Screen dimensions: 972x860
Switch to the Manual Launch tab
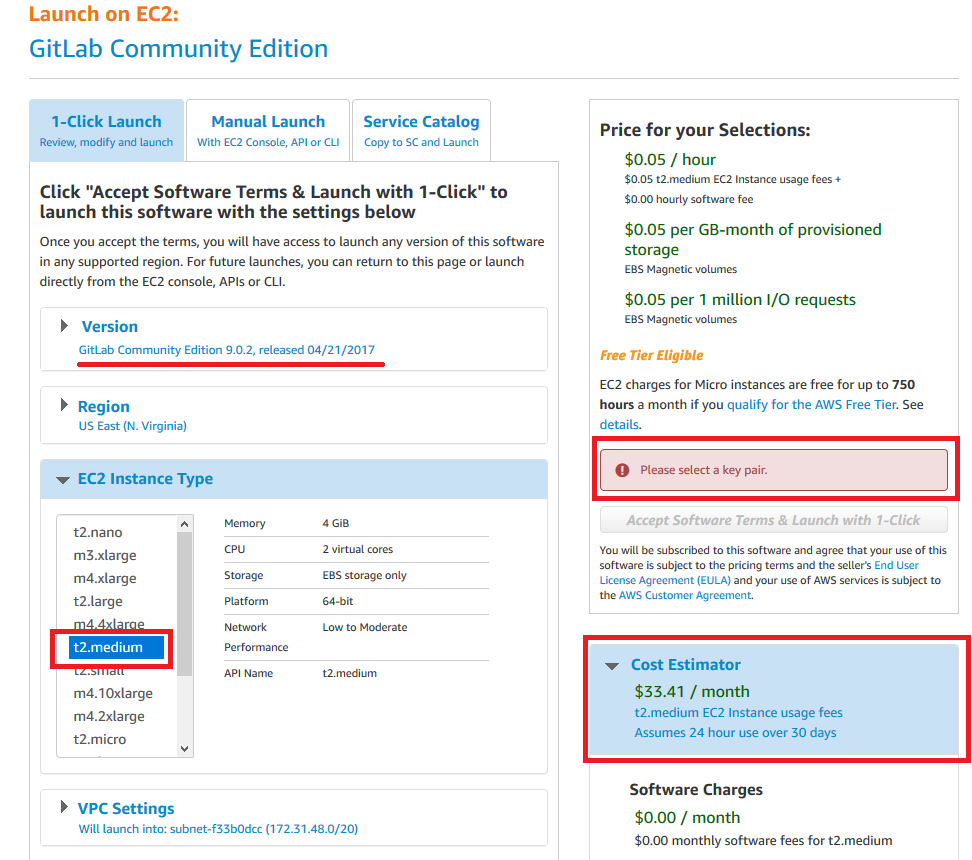point(268,130)
